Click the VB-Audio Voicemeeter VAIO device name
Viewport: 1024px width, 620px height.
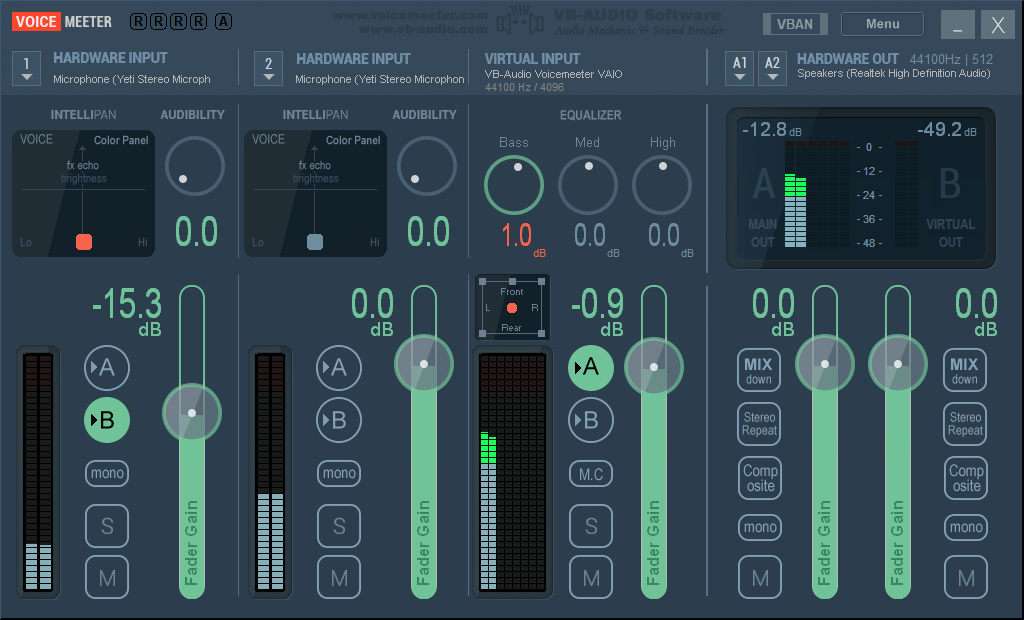point(553,74)
